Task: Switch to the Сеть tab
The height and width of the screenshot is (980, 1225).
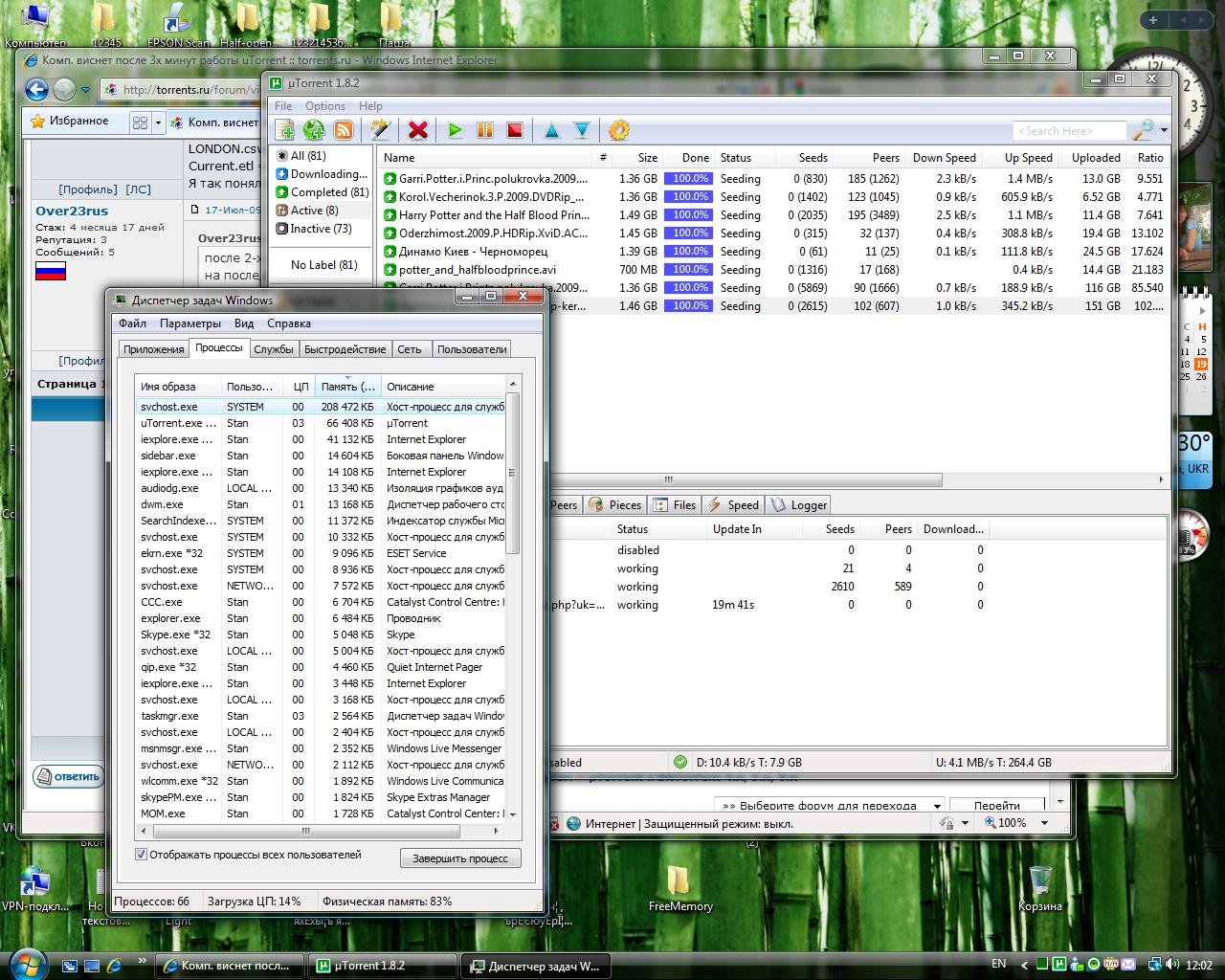Action: (x=410, y=349)
